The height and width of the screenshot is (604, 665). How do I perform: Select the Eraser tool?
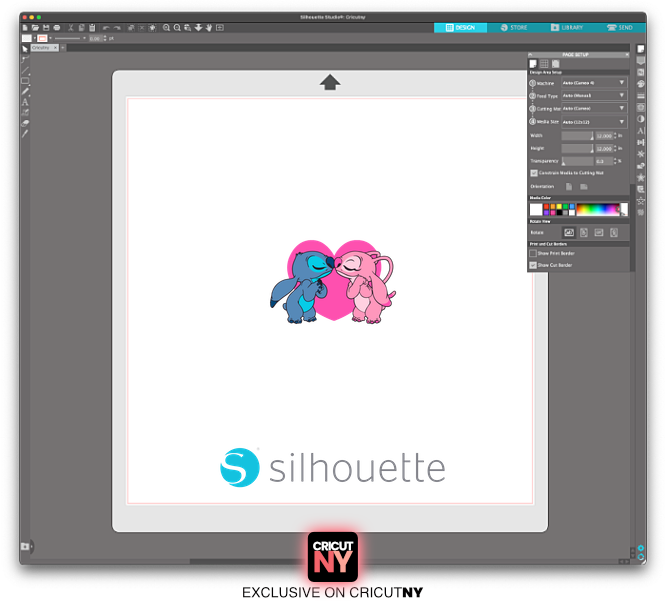pos(25,123)
